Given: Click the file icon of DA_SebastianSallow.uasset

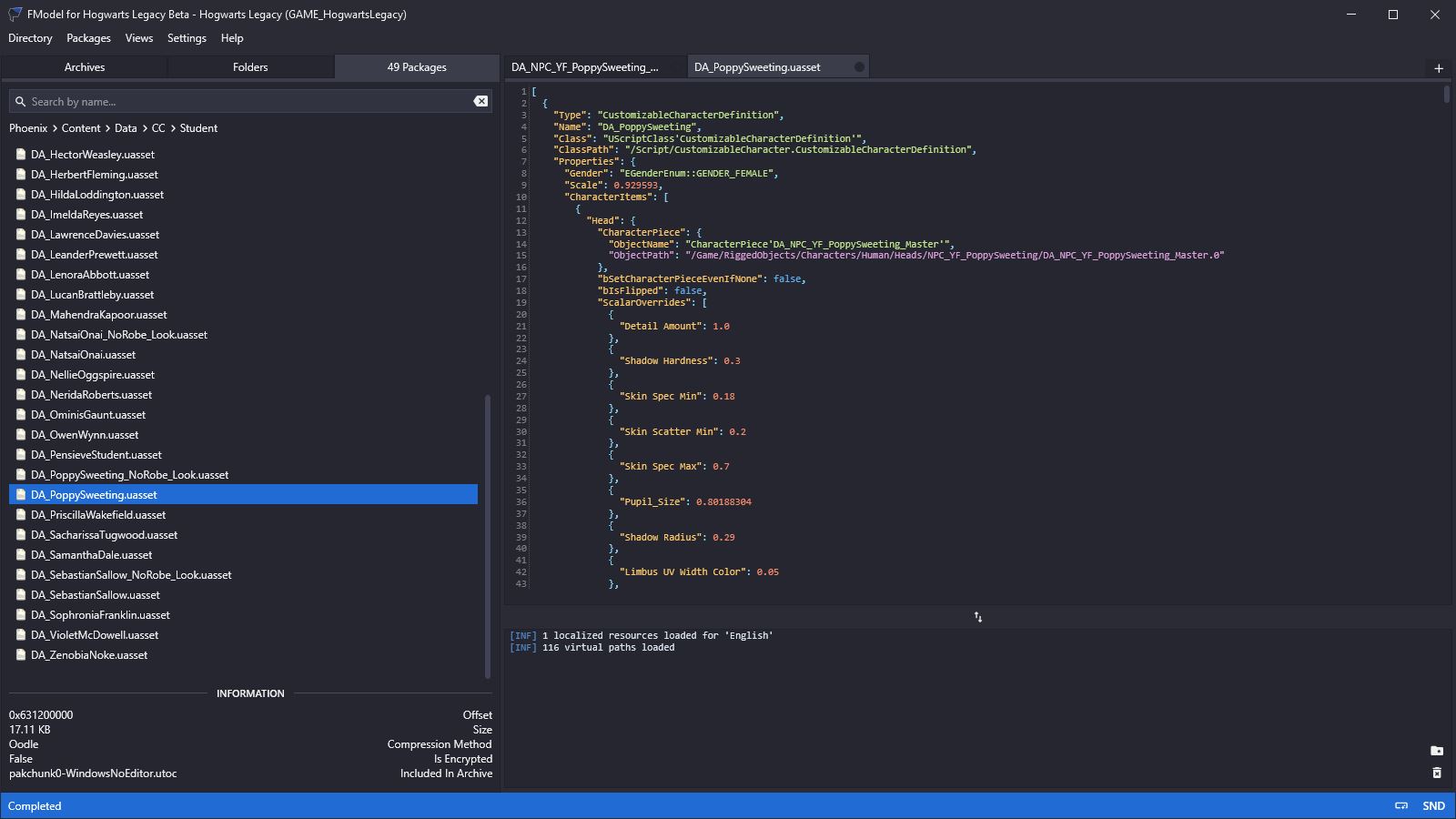Looking at the screenshot, I should tap(21, 595).
